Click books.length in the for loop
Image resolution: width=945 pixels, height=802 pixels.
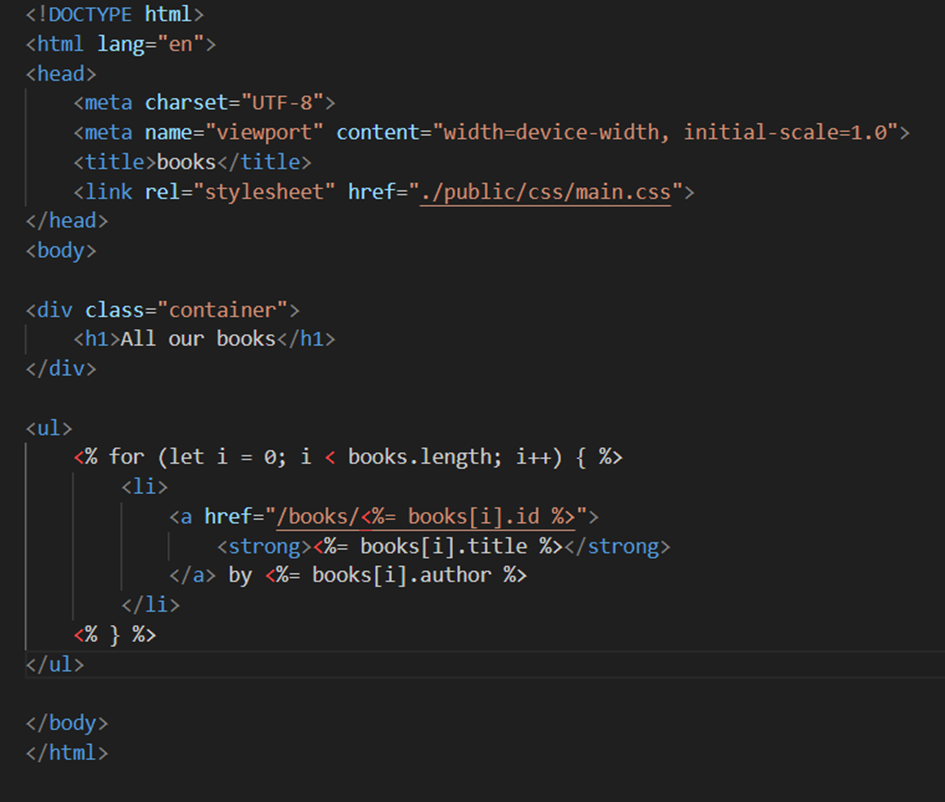pyautogui.click(x=419, y=457)
